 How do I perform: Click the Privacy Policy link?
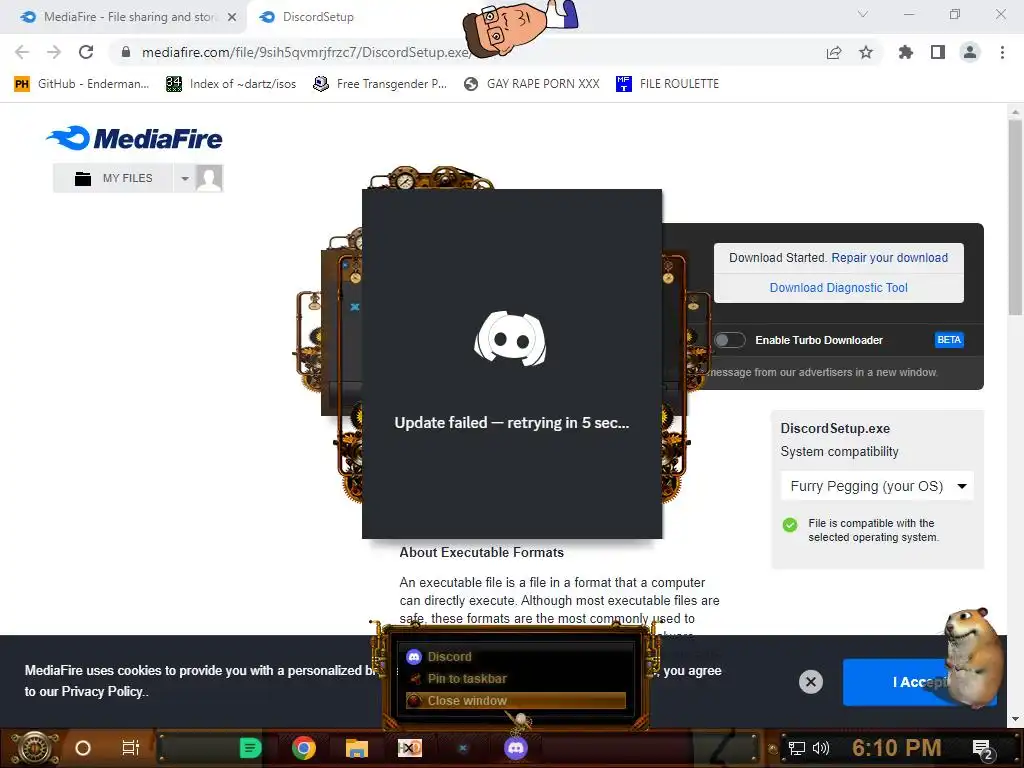(102, 692)
